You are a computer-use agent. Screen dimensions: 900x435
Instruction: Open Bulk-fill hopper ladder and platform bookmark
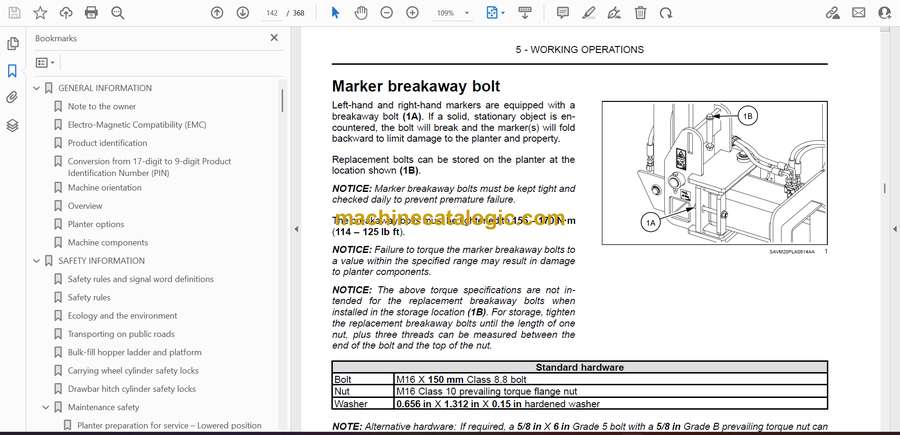coord(135,352)
